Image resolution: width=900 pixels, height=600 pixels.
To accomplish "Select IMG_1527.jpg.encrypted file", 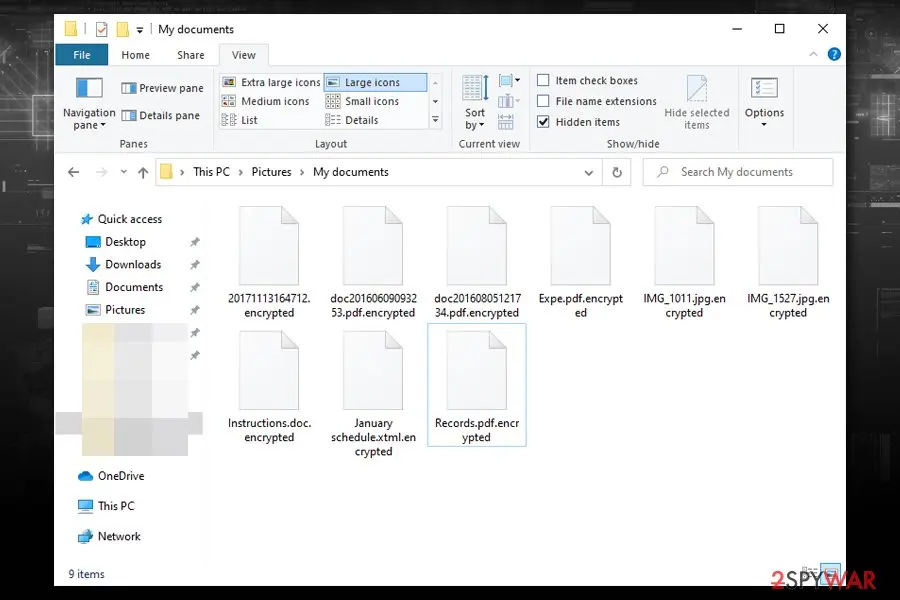I will 788,263.
